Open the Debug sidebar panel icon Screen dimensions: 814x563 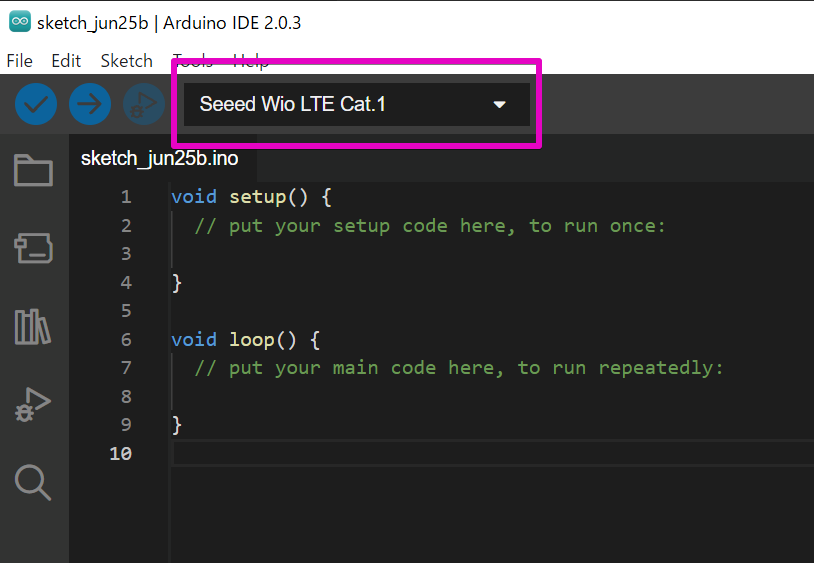(x=33, y=404)
